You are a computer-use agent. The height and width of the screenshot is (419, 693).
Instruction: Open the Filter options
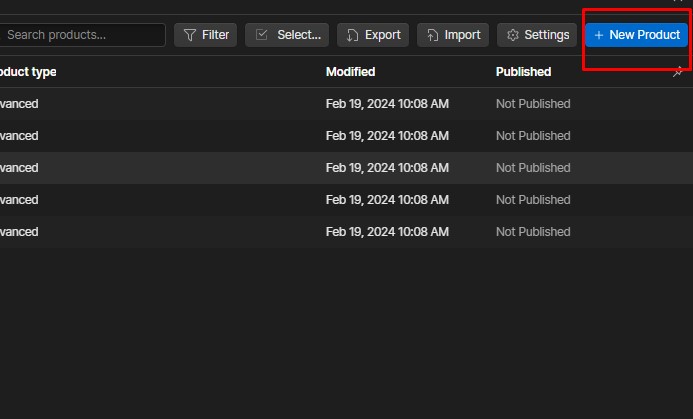pyautogui.click(x=206, y=35)
